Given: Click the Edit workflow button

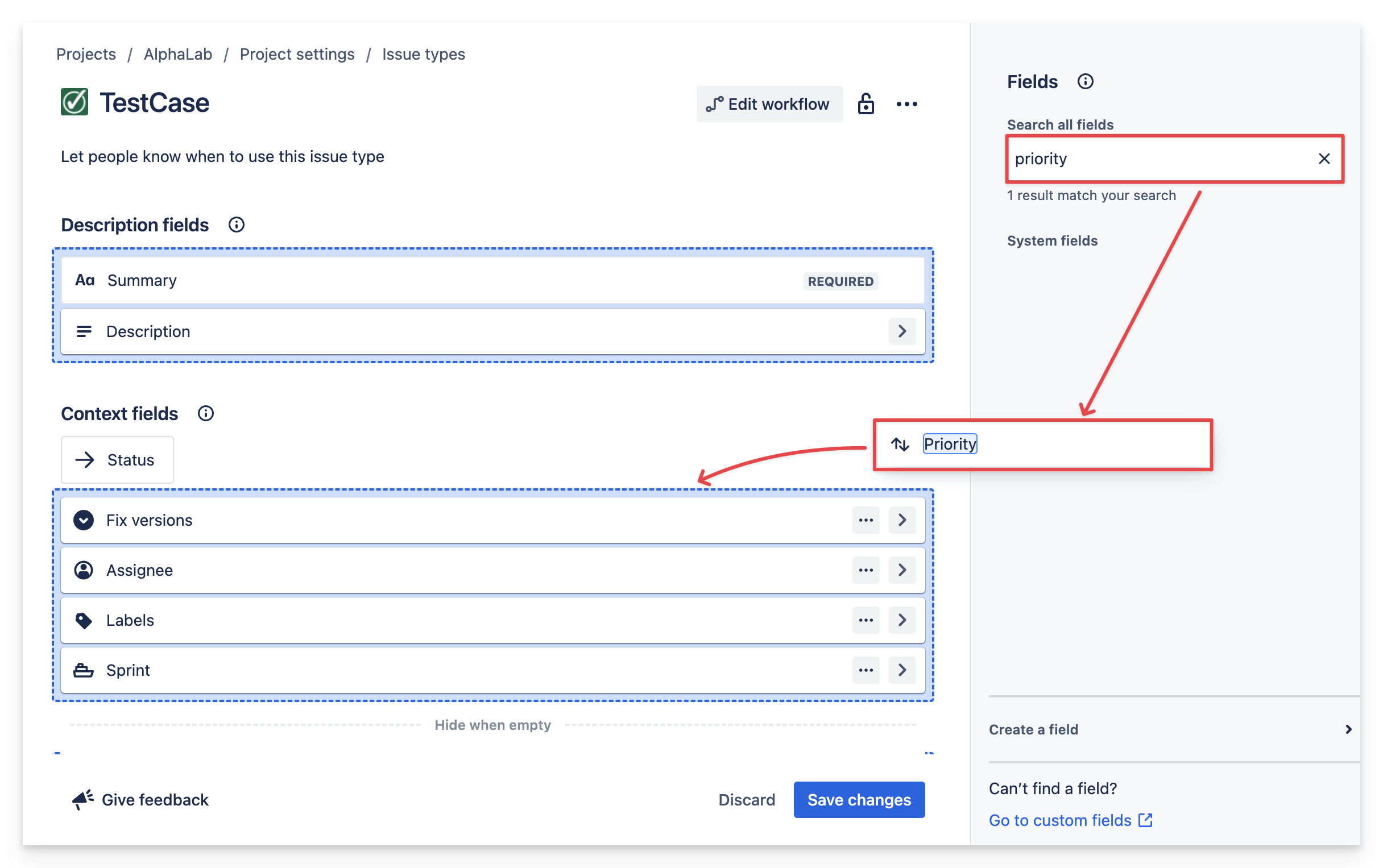Looking at the screenshot, I should tap(769, 104).
